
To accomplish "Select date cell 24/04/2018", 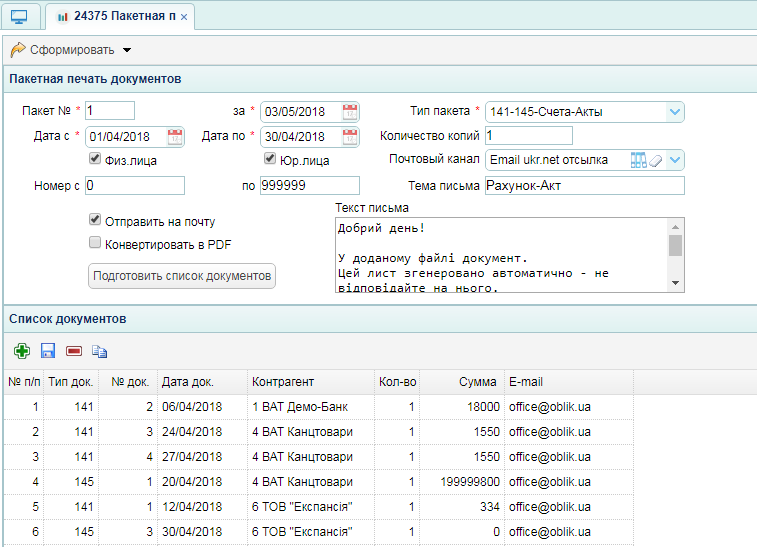I will pyautogui.click(x=203, y=432).
